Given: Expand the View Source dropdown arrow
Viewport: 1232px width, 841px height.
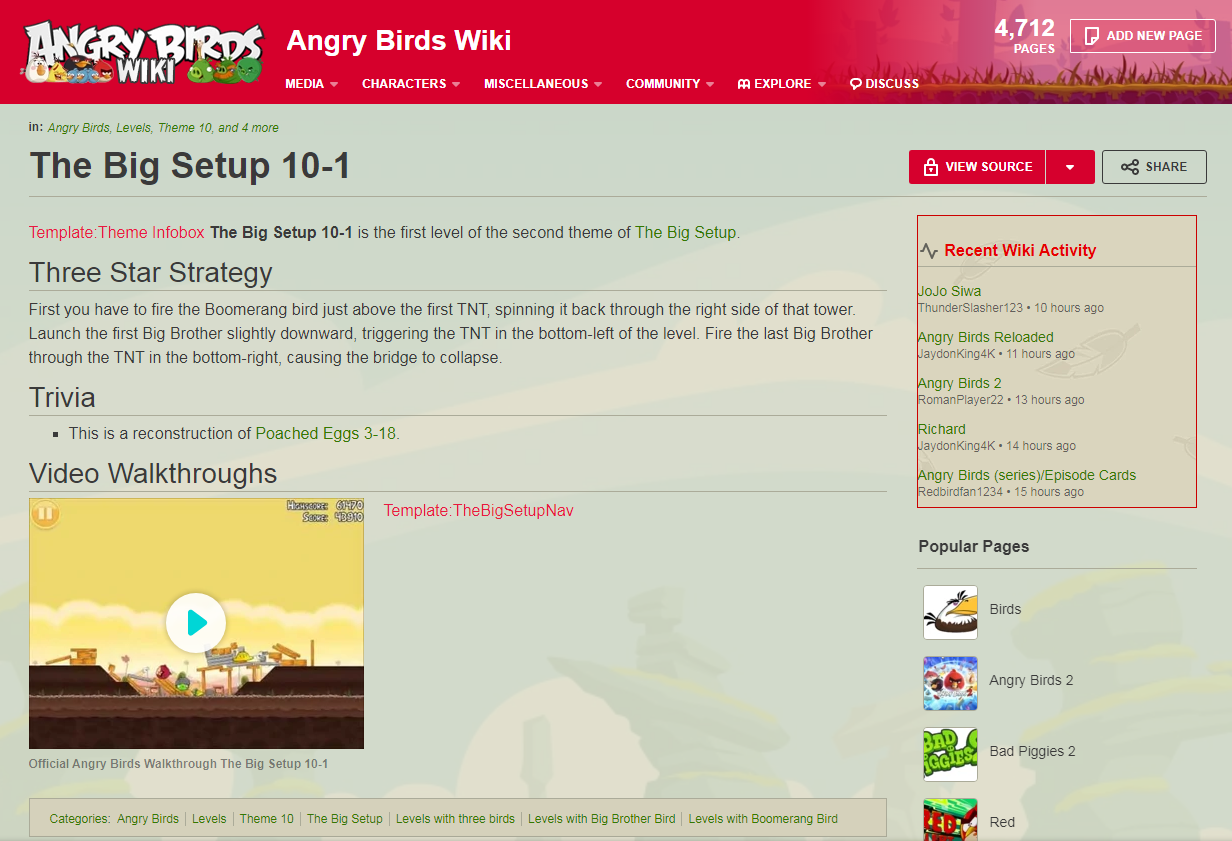Looking at the screenshot, I should coord(1070,167).
